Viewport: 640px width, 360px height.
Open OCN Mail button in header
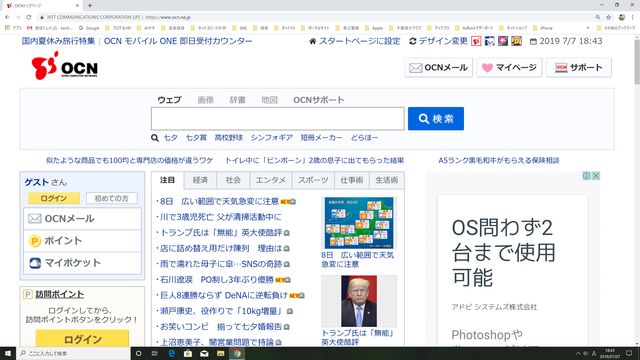pos(438,67)
